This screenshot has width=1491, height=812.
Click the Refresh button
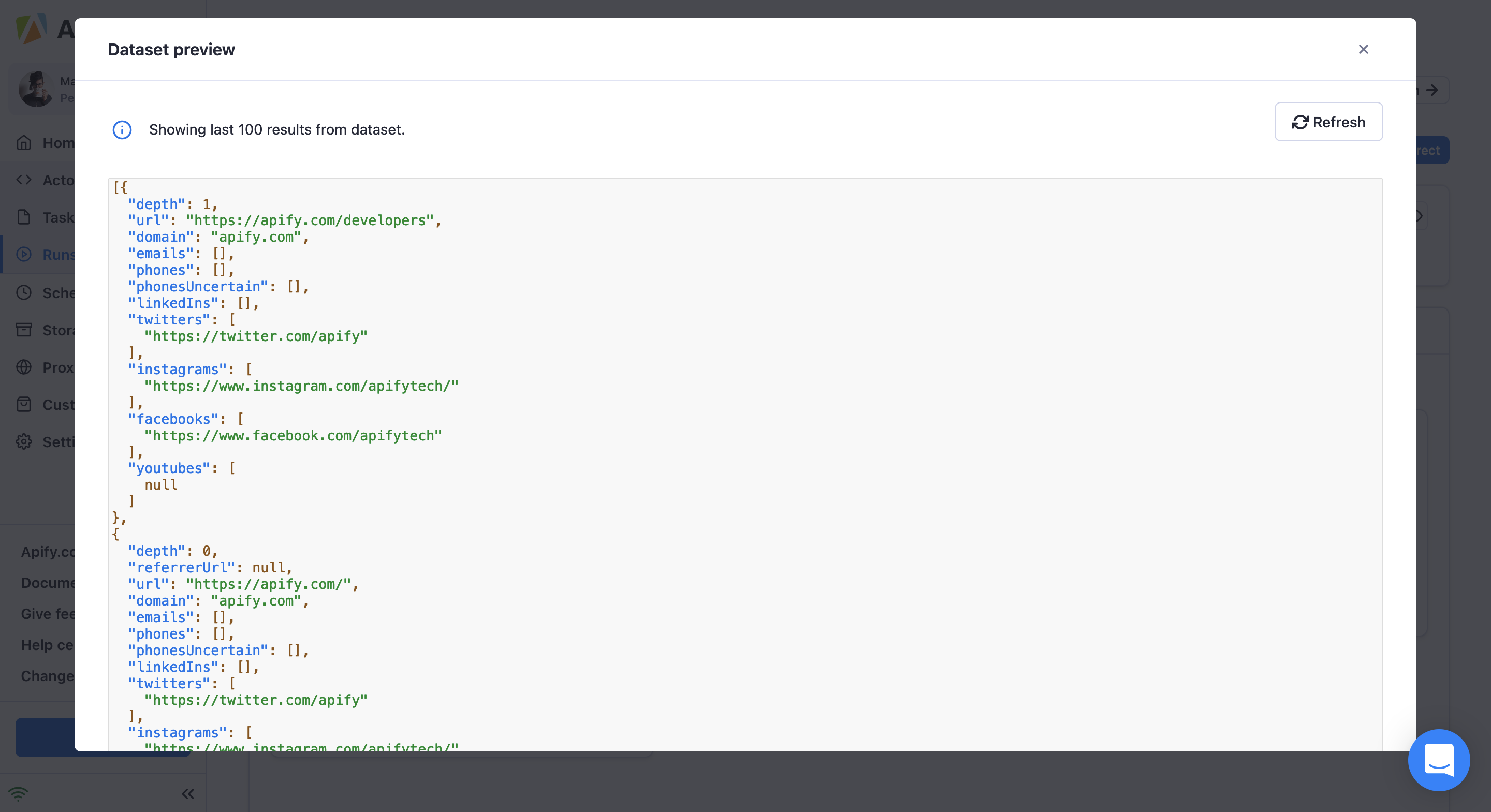1328,122
